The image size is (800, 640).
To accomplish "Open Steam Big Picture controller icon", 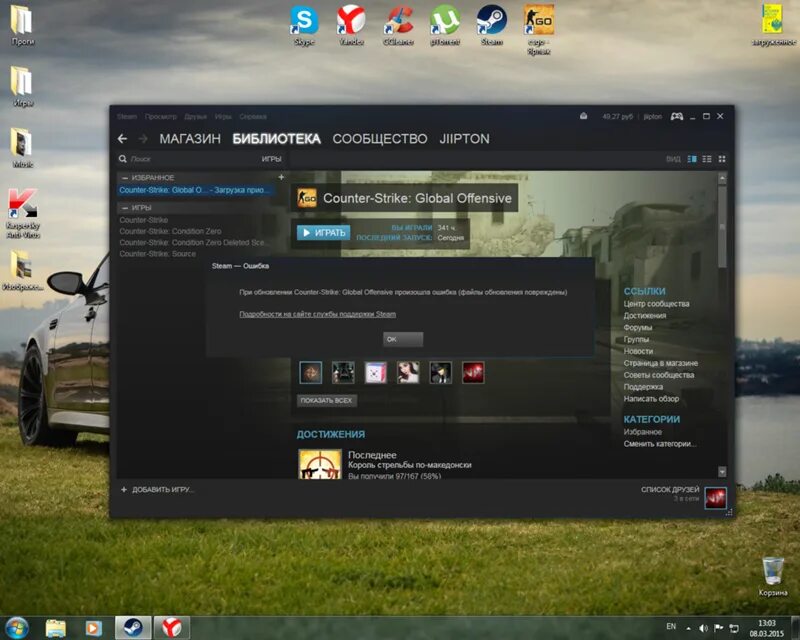I will tap(677, 116).
